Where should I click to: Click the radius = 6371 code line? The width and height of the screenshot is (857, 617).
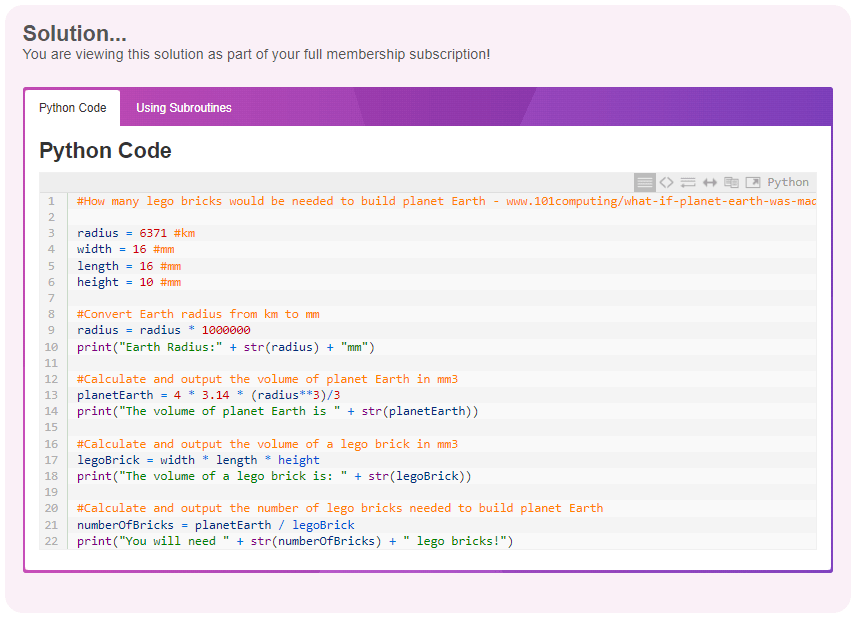coord(136,233)
